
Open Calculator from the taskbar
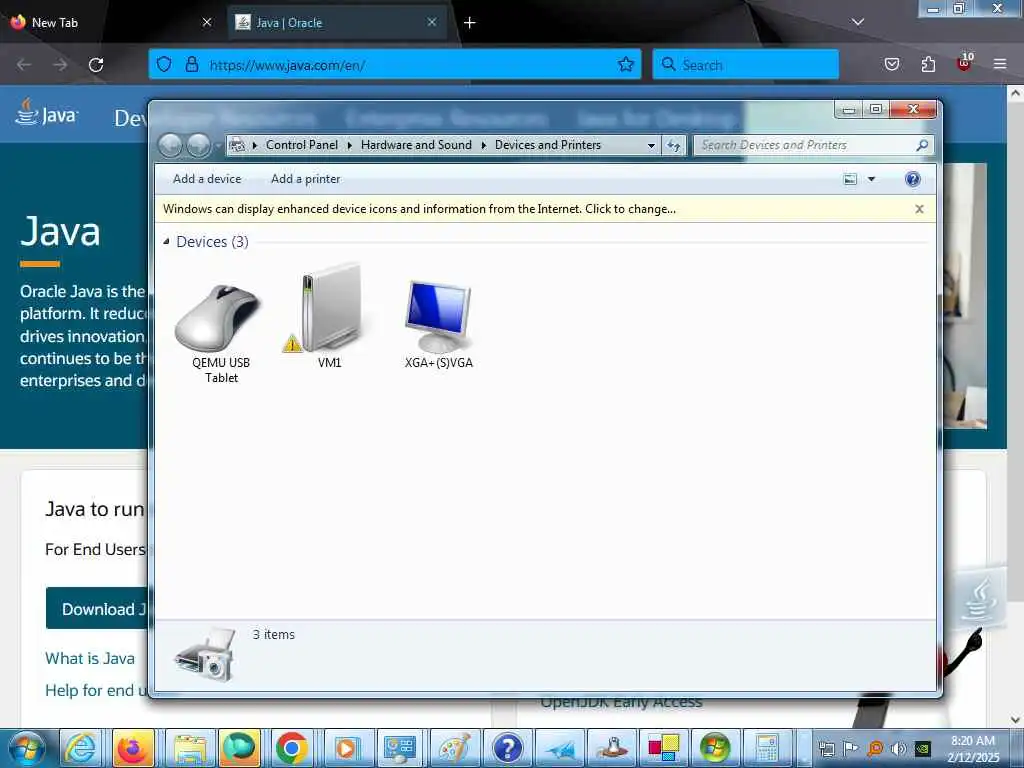tap(767, 748)
